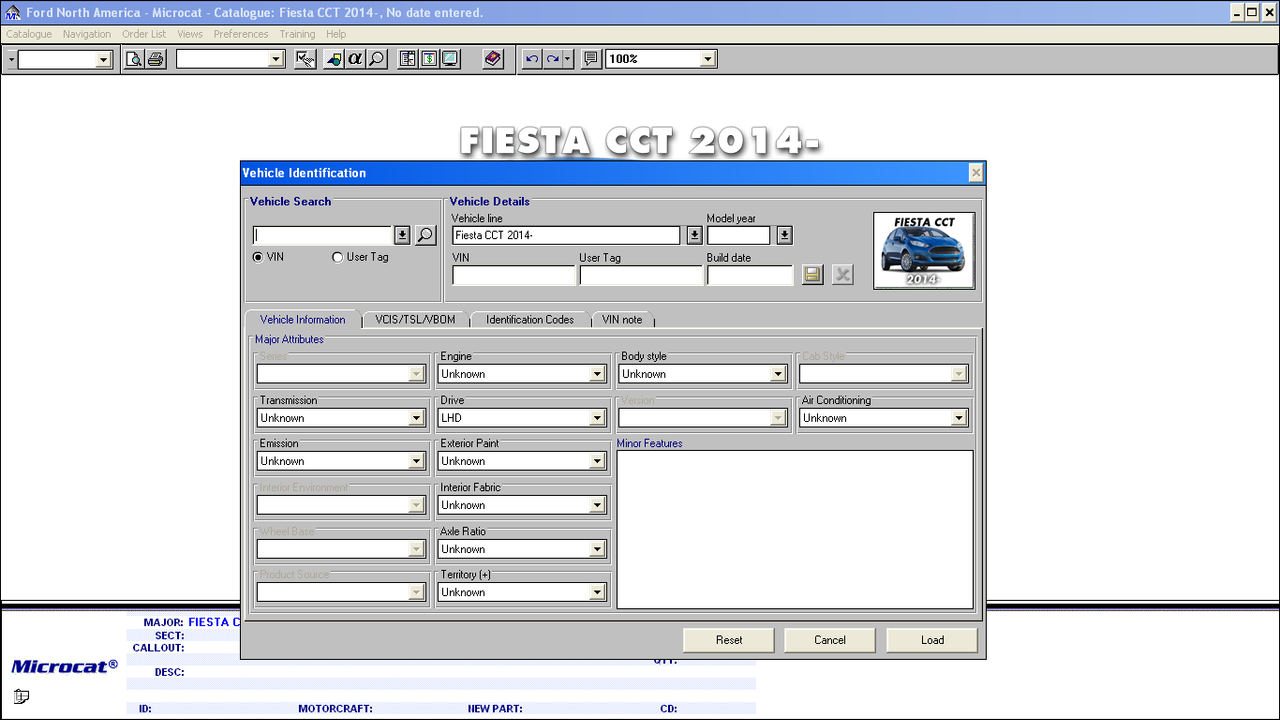Click the monitor screen view icon

tap(450, 59)
